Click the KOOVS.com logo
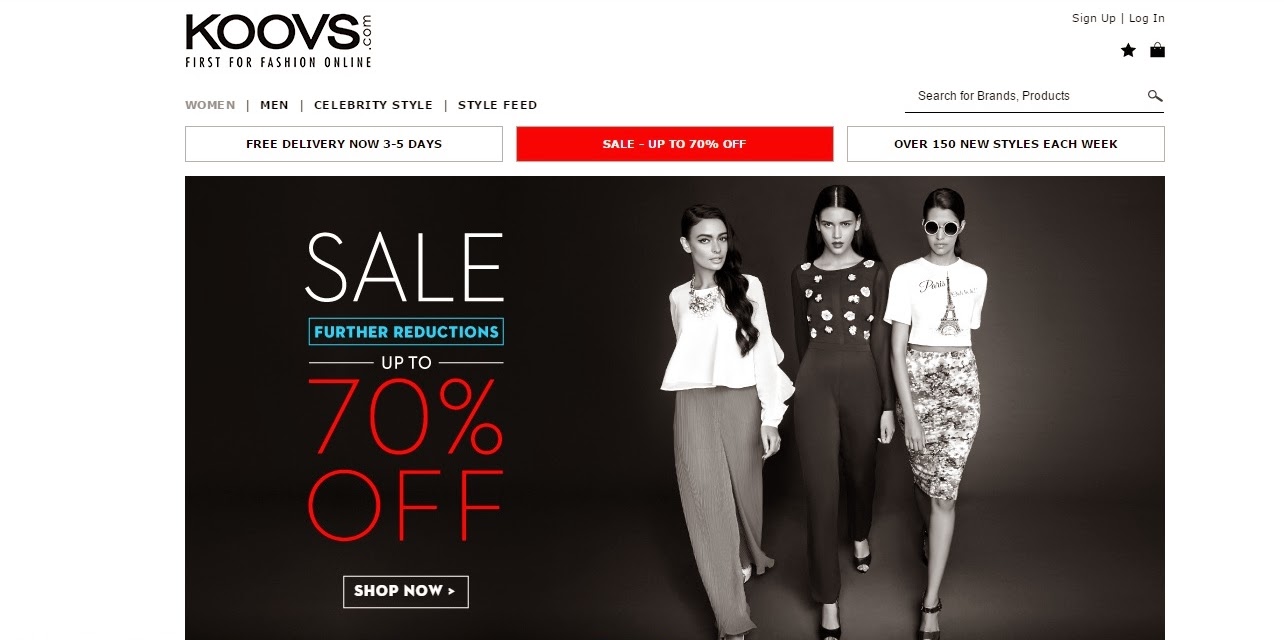Screen dimensions: 1284x640 coord(279,41)
